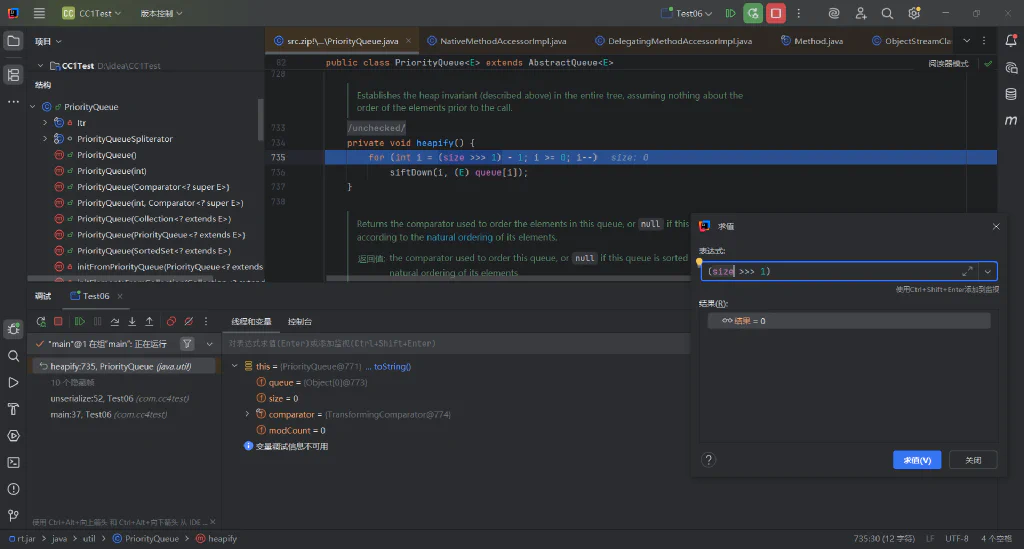The width and height of the screenshot is (1024, 549).
Task: Open the expression history dropdown in the evaluate dialog
Action: [987, 272]
